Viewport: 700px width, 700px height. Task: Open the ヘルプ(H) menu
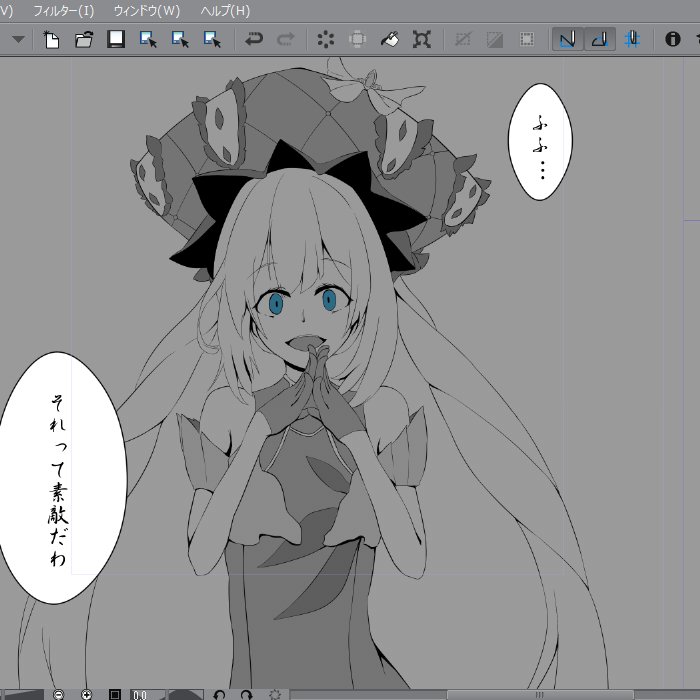(x=225, y=11)
